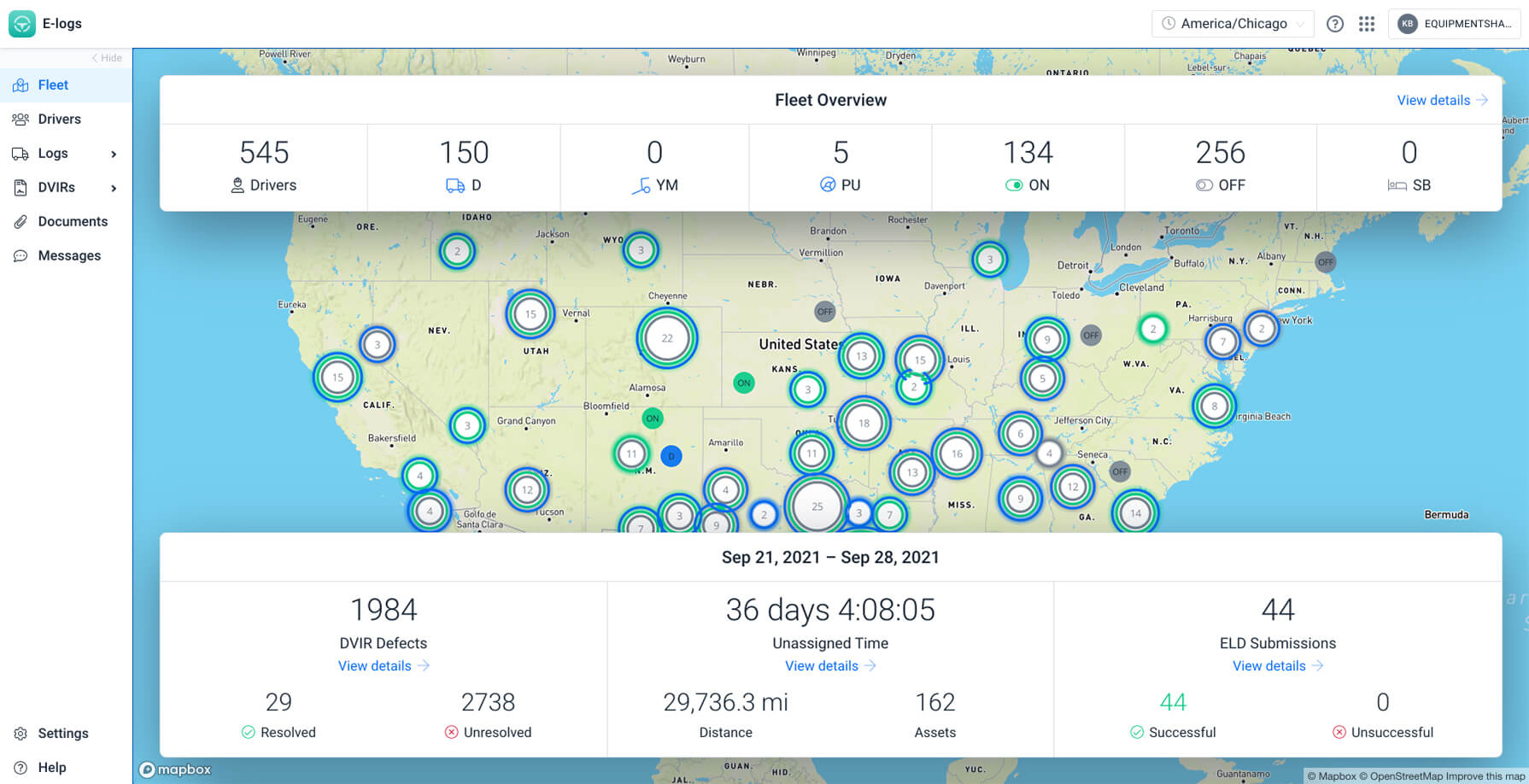This screenshot has height=784, width=1529.
Task: Click the question mark help icon in top bar
Action: 1334,23
